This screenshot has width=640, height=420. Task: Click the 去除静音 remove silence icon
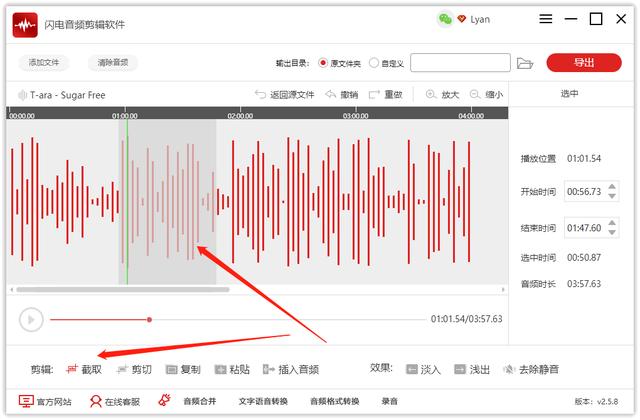coord(509,369)
